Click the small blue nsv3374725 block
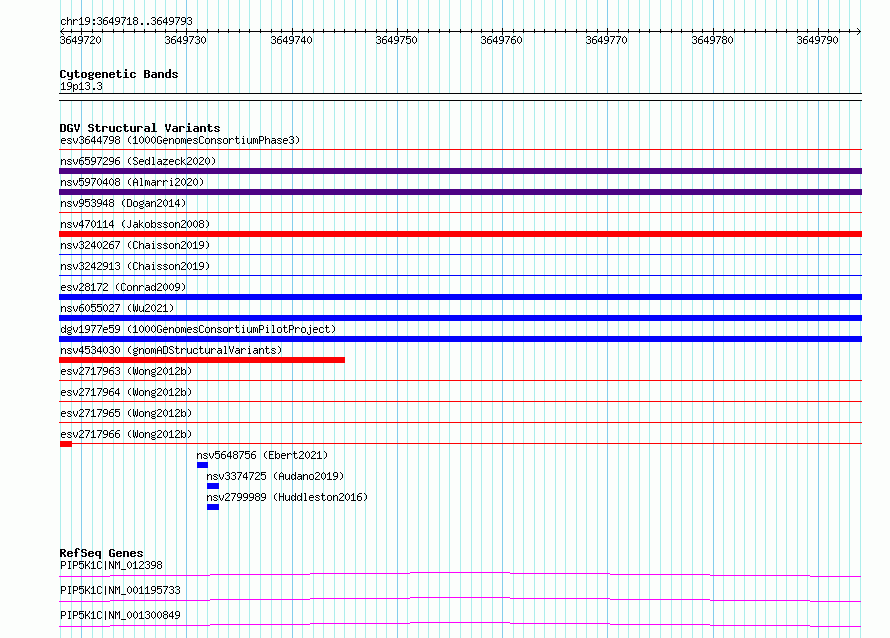Screen dimensions: 890x638 pos(213,486)
